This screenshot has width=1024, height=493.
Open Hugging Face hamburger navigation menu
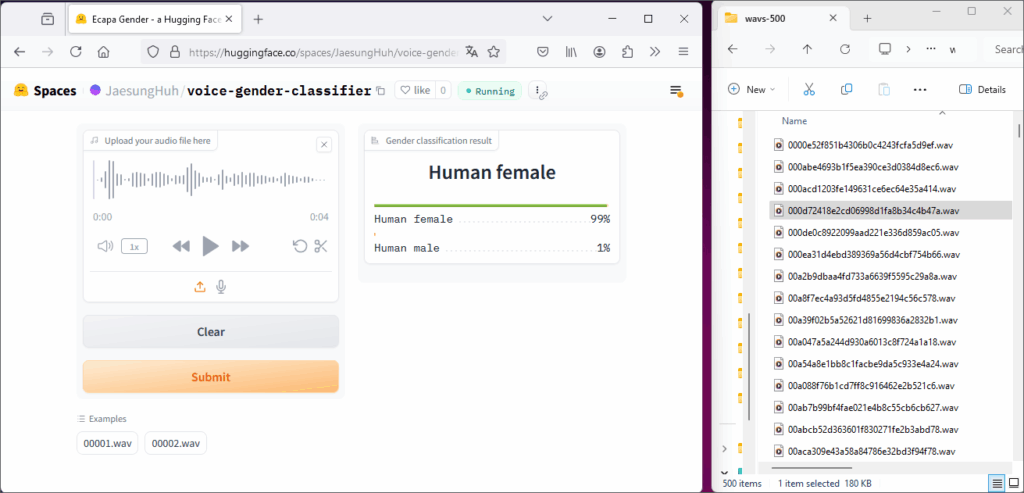tap(676, 91)
